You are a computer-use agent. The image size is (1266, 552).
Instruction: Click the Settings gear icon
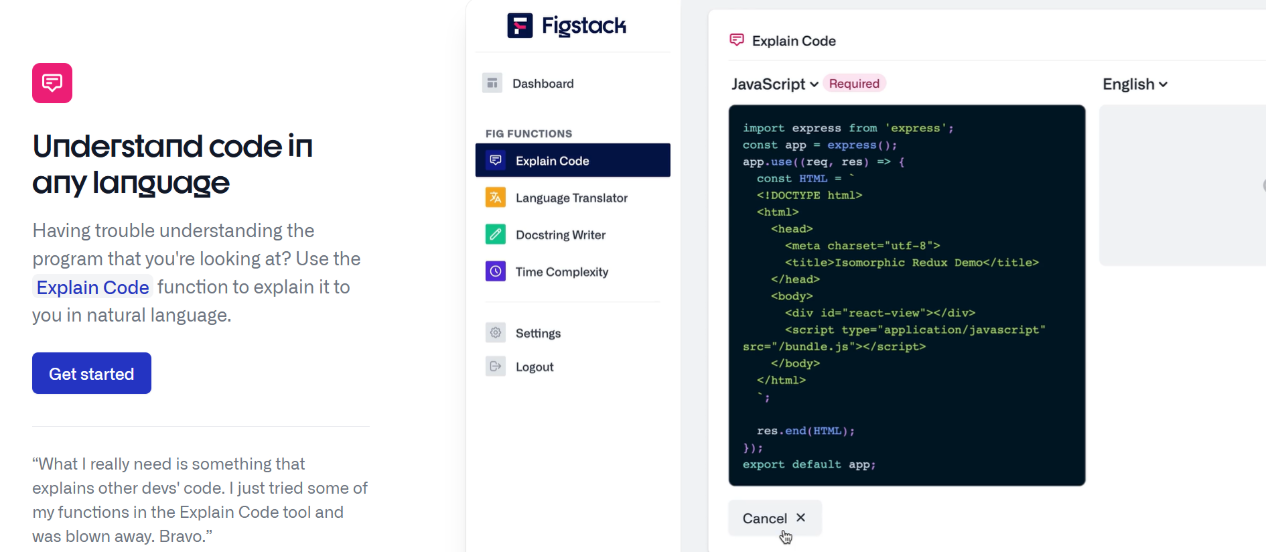click(x=495, y=332)
